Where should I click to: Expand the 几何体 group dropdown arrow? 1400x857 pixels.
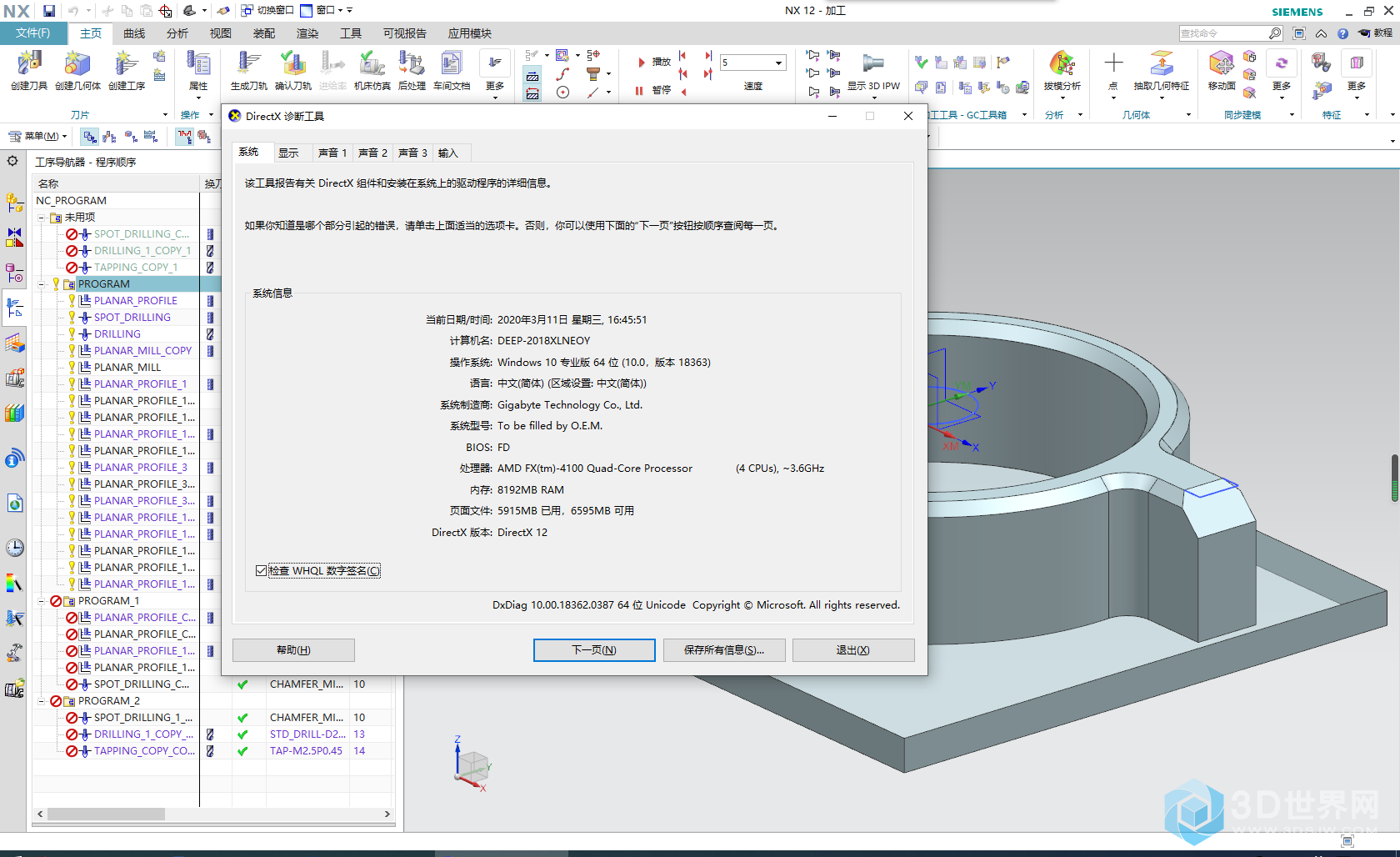(1188, 115)
